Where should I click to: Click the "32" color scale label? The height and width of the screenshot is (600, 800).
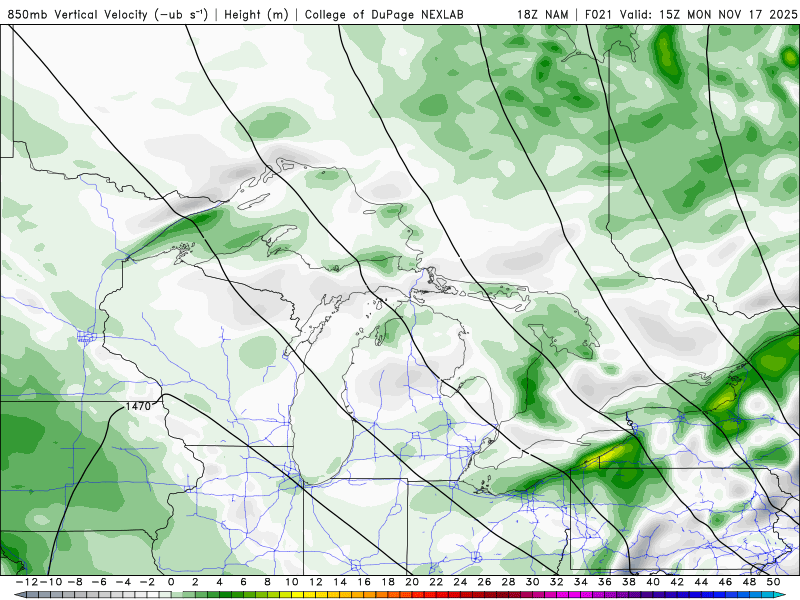pyautogui.click(x=557, y=582)
